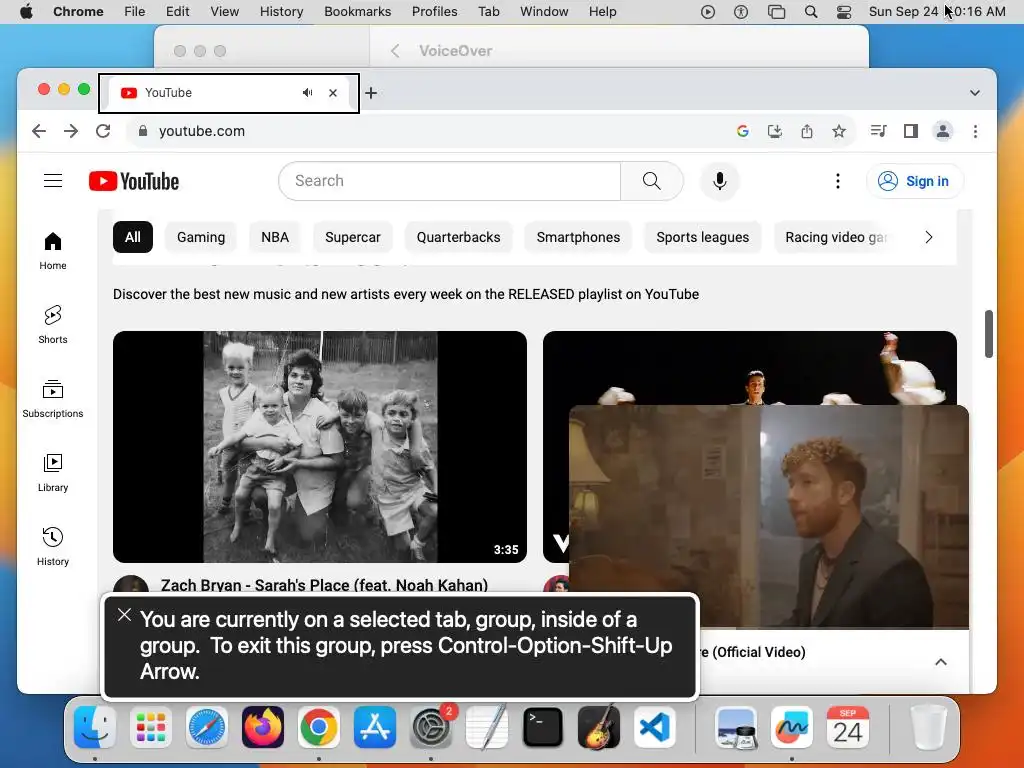Open Chrome profile avatar
1024x768 pixels.
pyautogui.click(x=943, y=131)
